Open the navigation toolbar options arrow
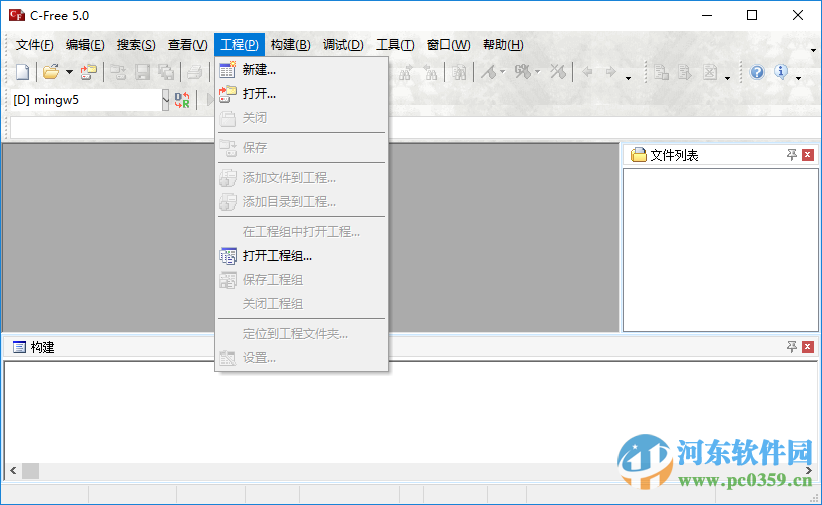The image size is (822, 505). 629,78
